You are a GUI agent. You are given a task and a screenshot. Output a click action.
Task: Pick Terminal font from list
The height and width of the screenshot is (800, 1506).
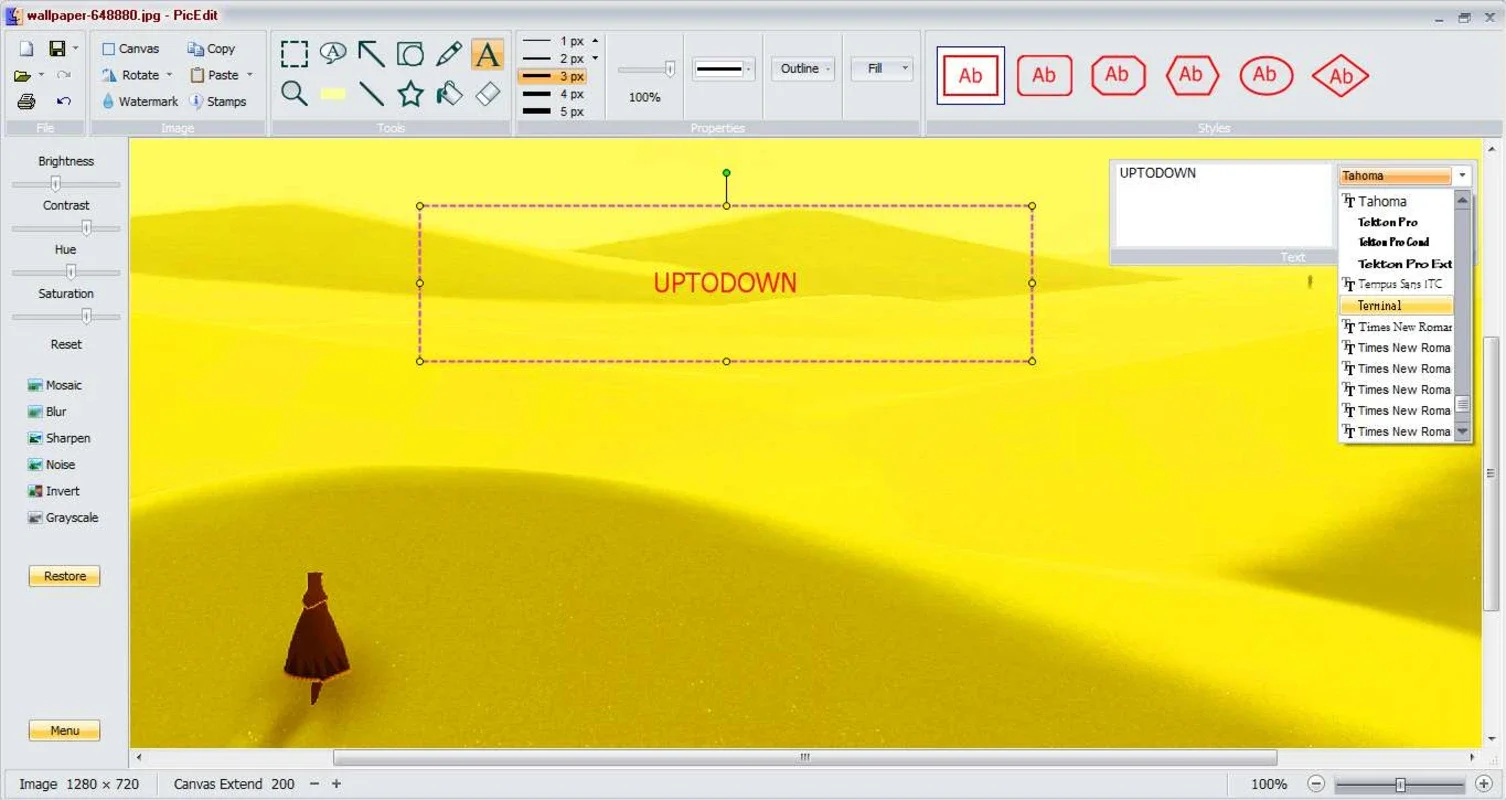click(x=1398, y=306)
